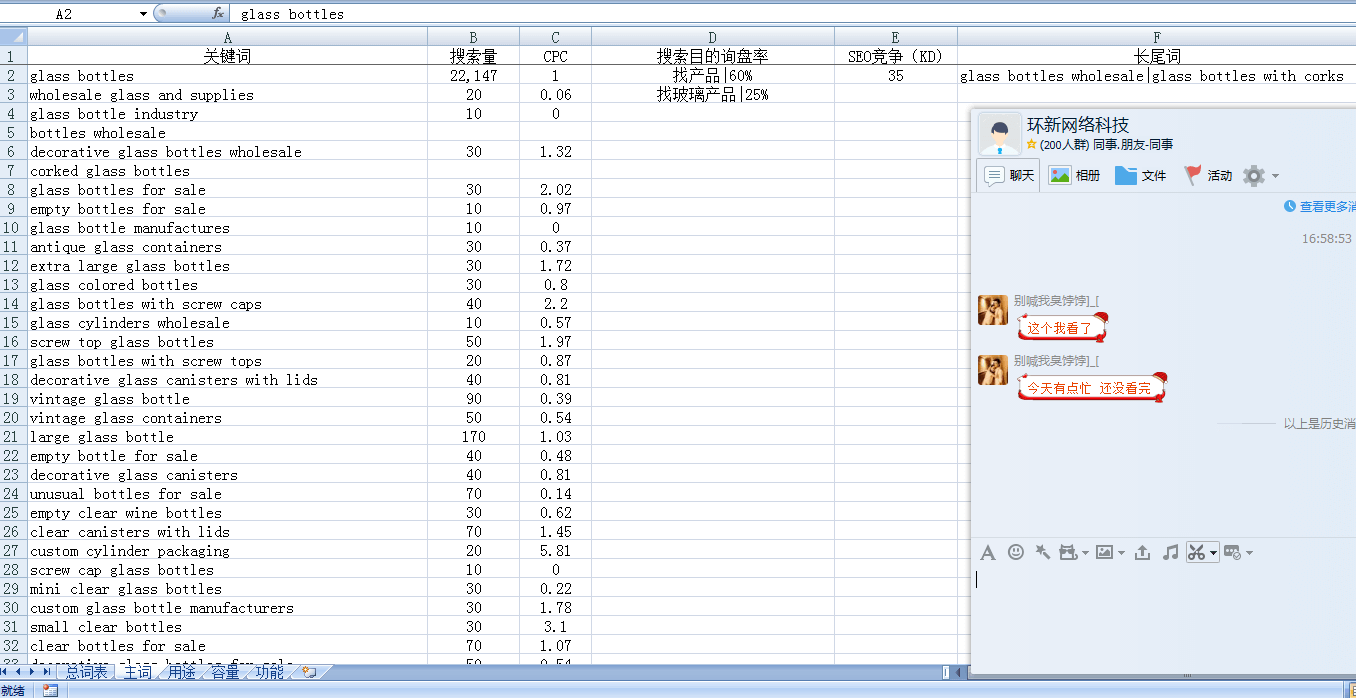Screen dimensions: 1356x698
Task: Select column A header
Action: 227,37
